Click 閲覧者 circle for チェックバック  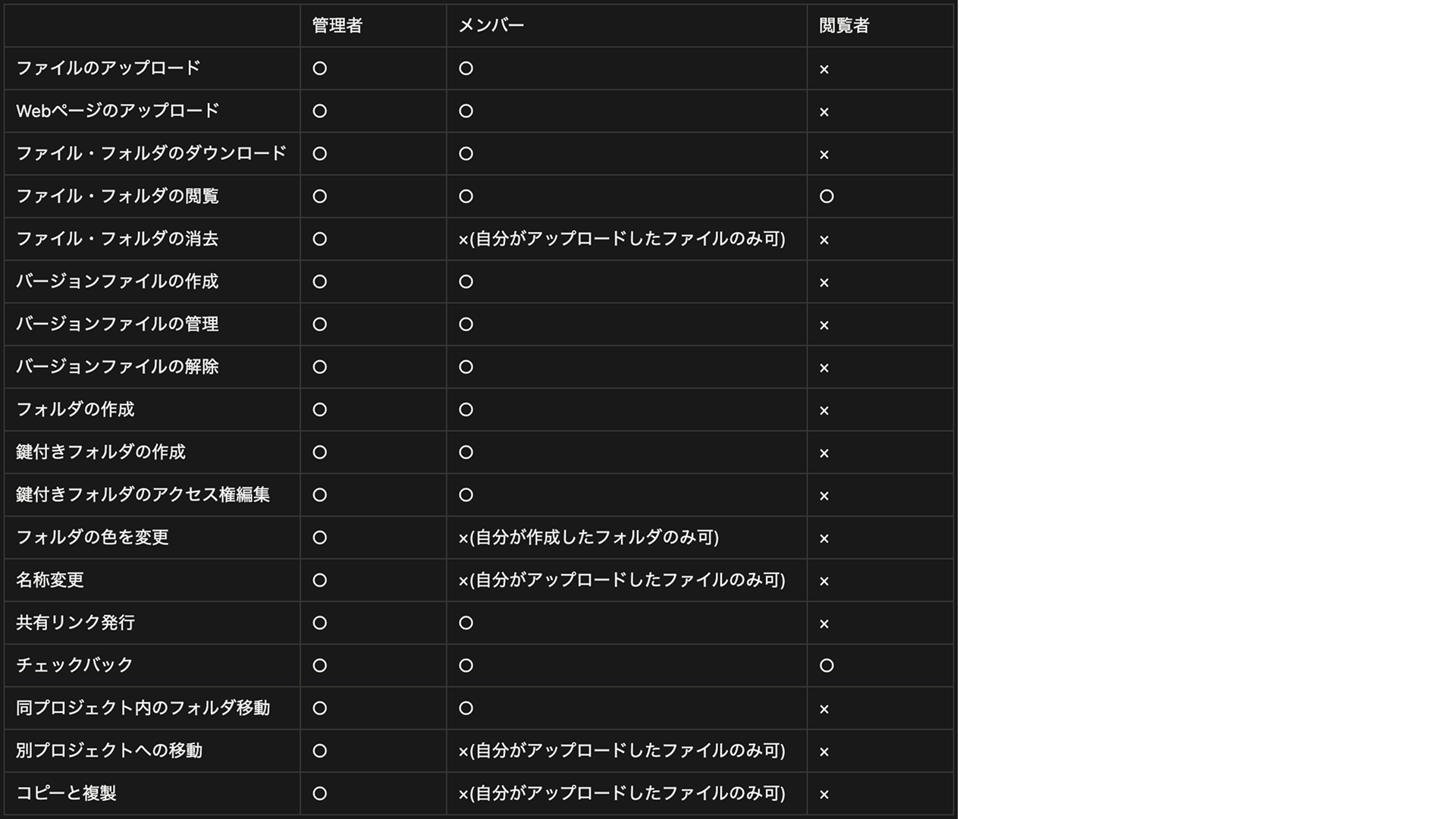827,666
